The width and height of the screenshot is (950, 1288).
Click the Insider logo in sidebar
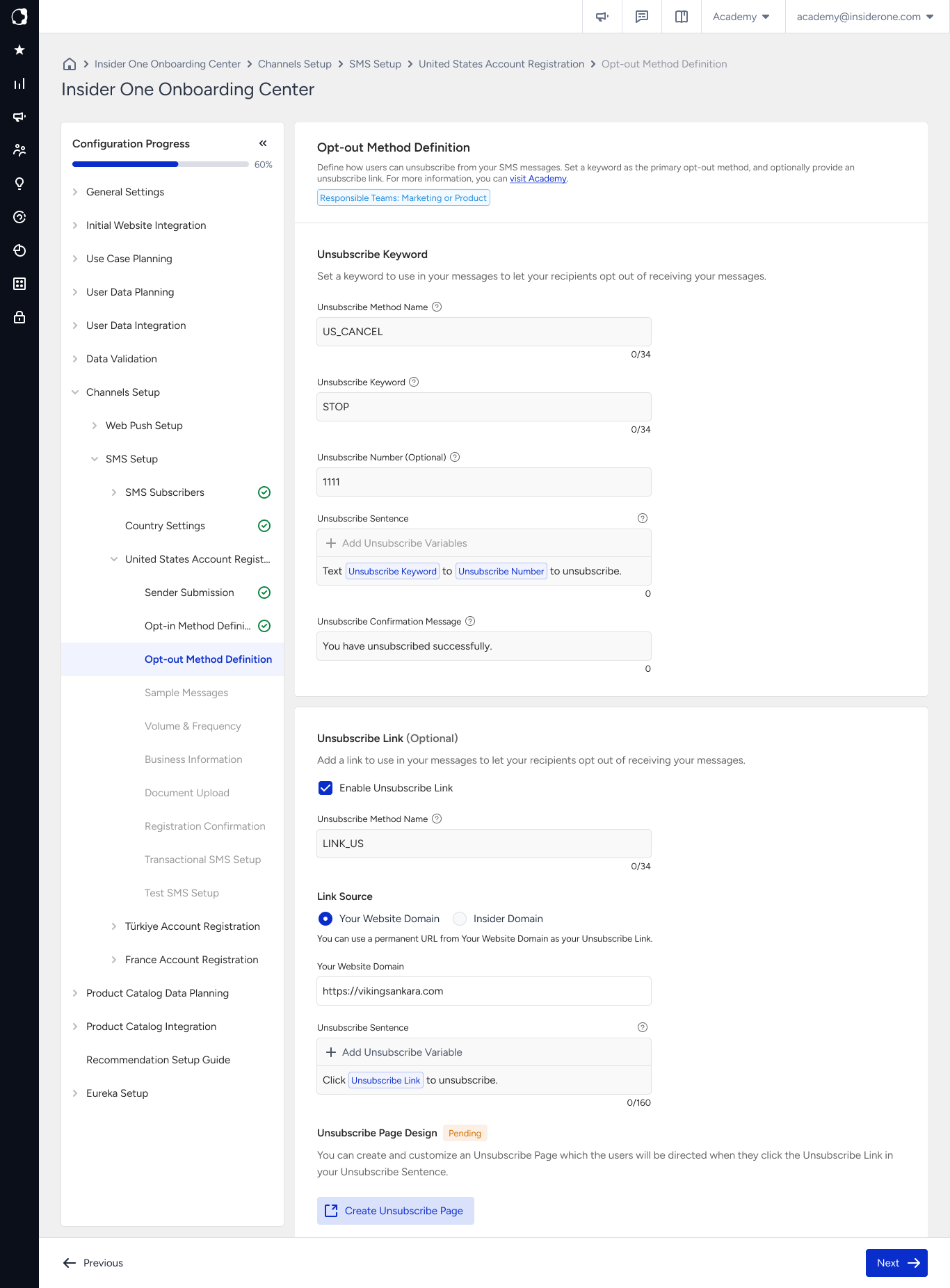pos(19,17)
